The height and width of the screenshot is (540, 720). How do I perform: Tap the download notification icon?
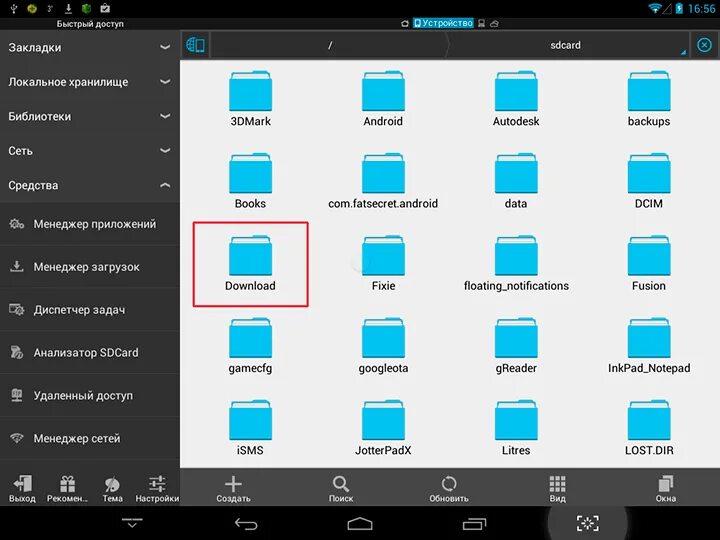pos(68,8)
